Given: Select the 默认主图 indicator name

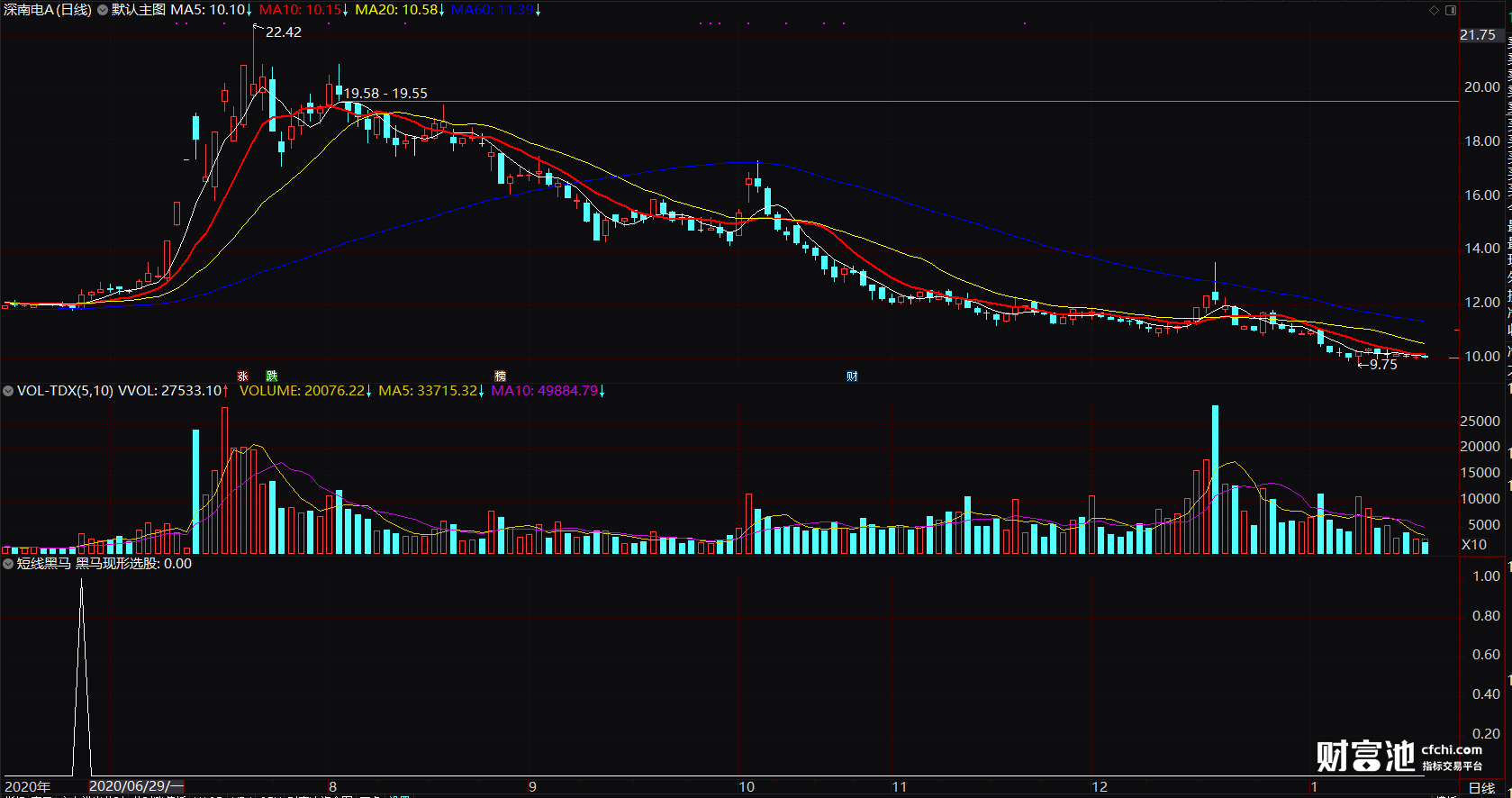Looking at the screenshot, I should click(139, 10).
